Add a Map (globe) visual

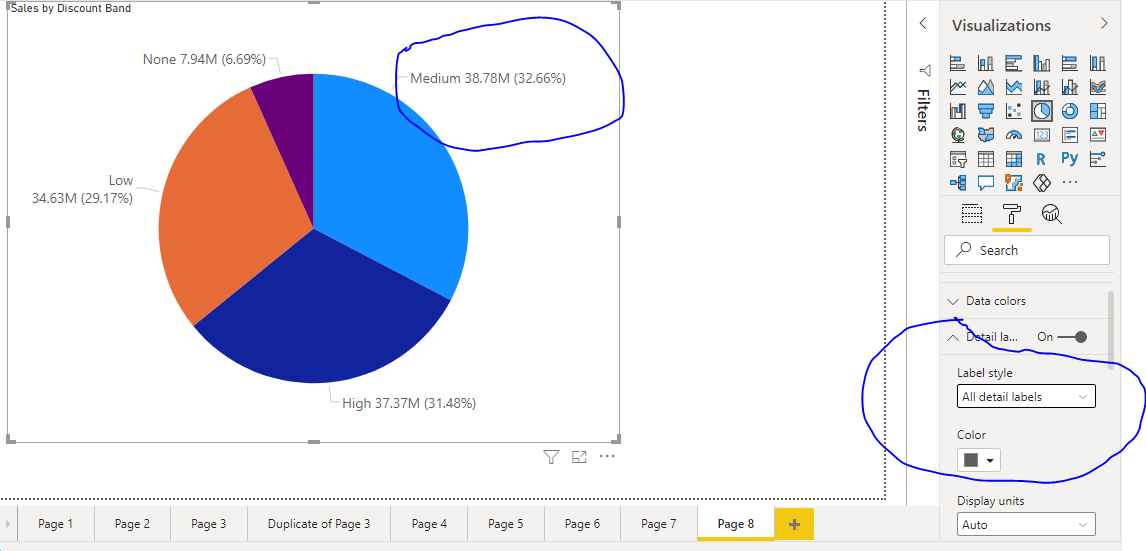tap(958, 134)
